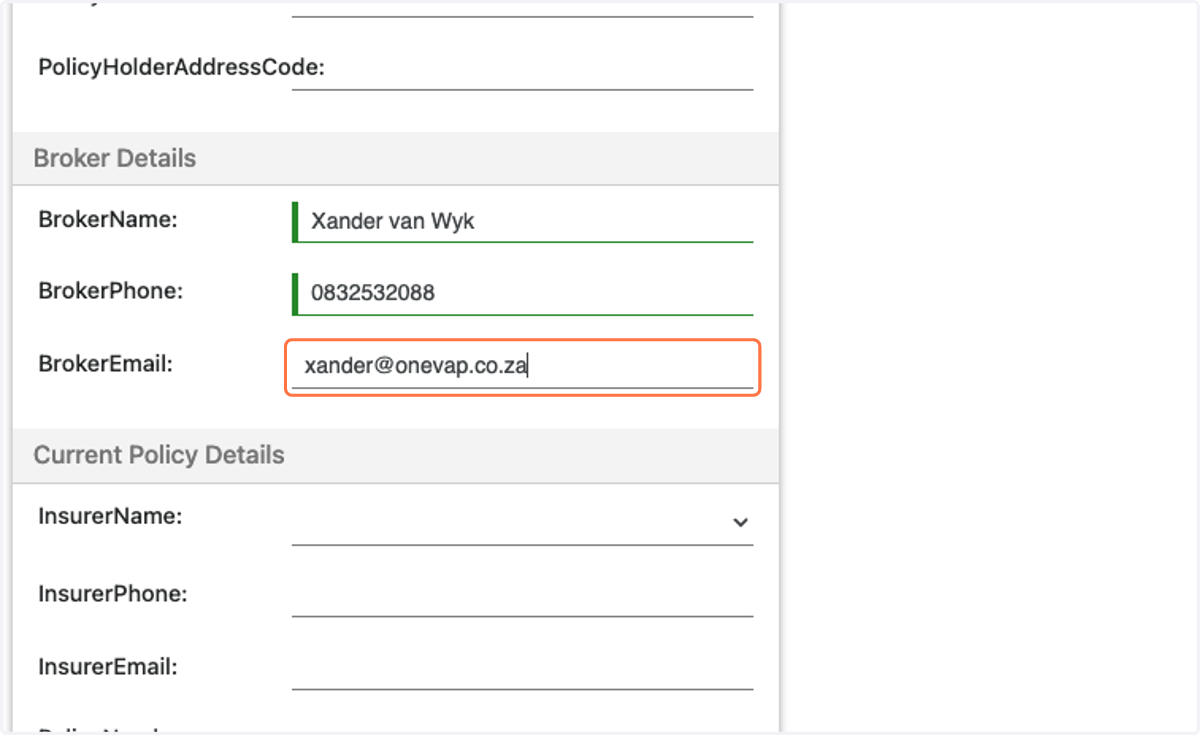Screen dimensions: 1200x735
Task: Click the BrokerEmail label
Action: [106, 365]
